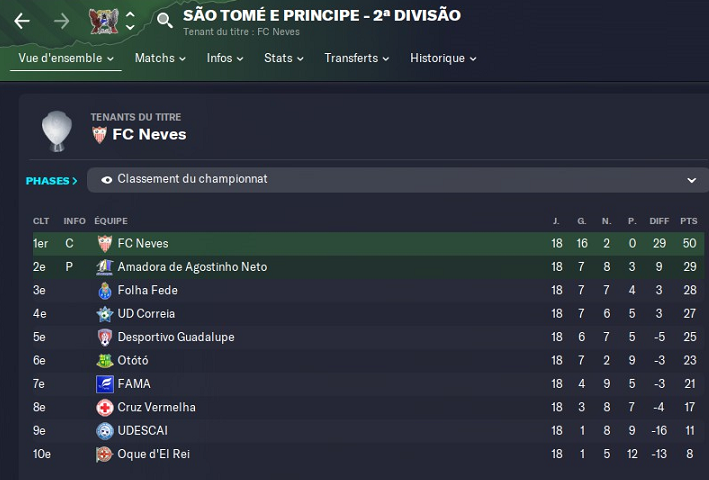Image resolution: width=709 pixels, height=480 pixels.
Task: Click the Folha Fede club badge
Action: (104, 290)
